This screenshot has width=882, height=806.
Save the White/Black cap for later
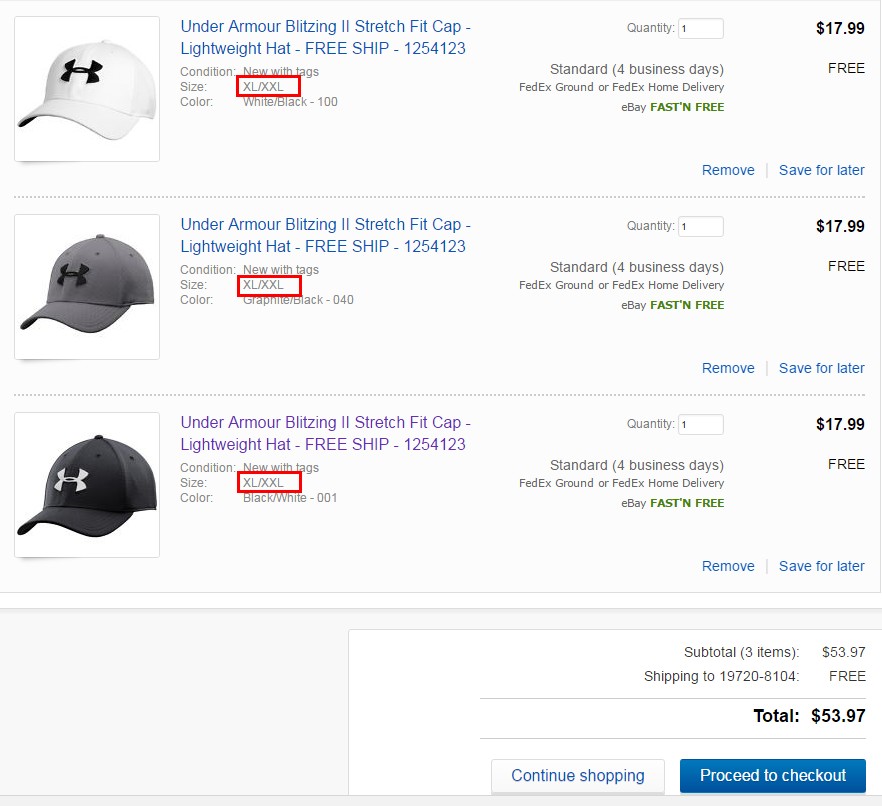(821, 170)
